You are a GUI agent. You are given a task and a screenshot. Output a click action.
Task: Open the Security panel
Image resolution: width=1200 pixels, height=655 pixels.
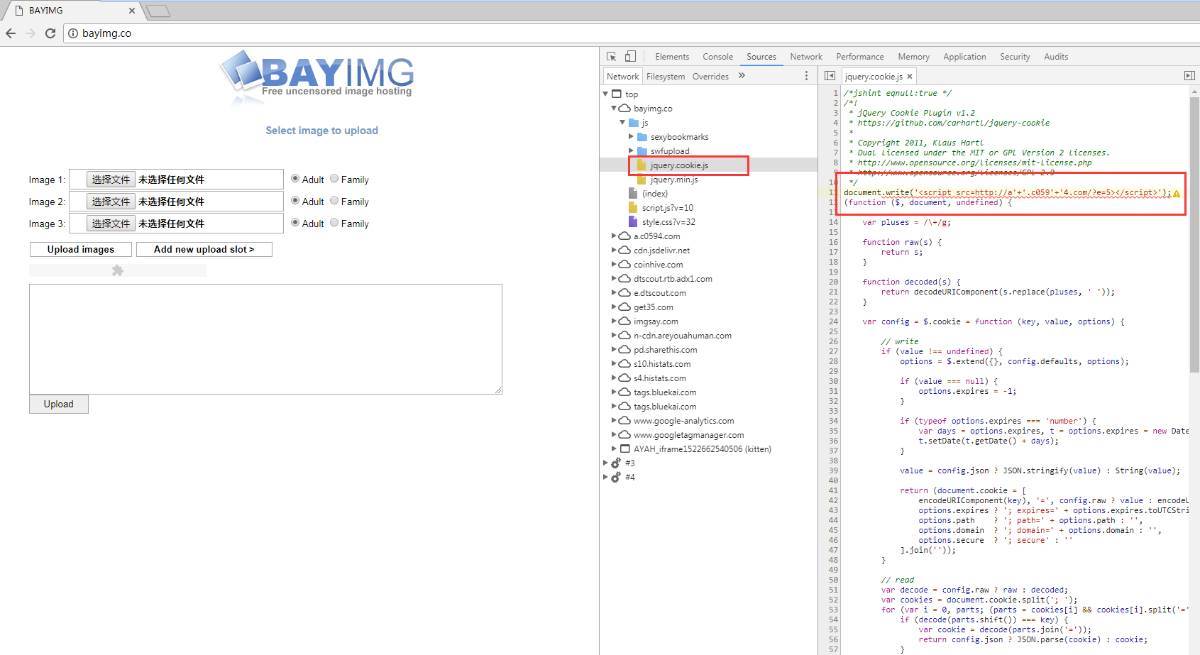[x=1015, y=57]
